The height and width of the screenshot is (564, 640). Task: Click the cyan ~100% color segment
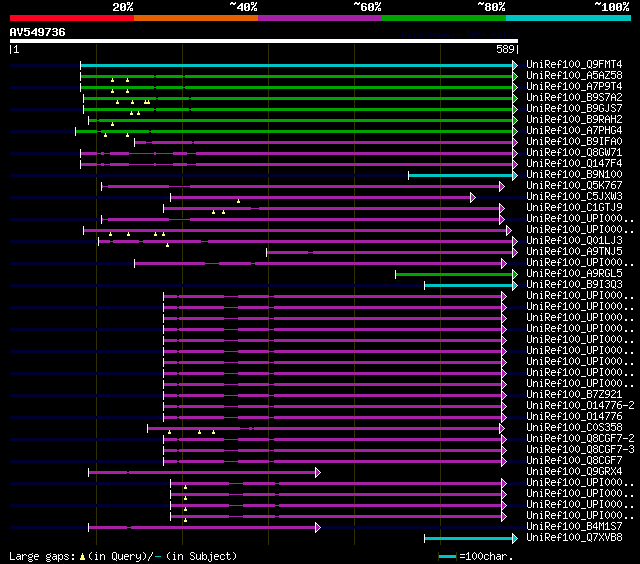coord(568,18)
